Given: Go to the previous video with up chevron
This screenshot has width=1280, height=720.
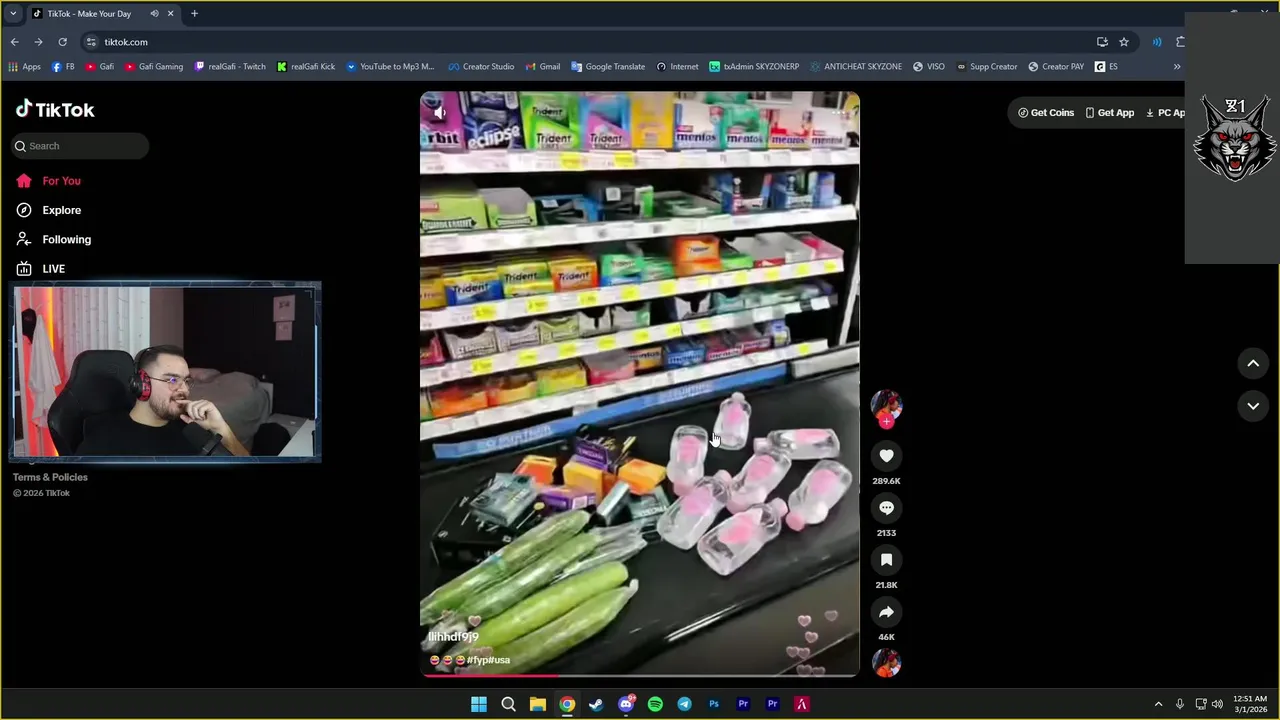Looking at the screenshot, I should tap(1253, 364).
